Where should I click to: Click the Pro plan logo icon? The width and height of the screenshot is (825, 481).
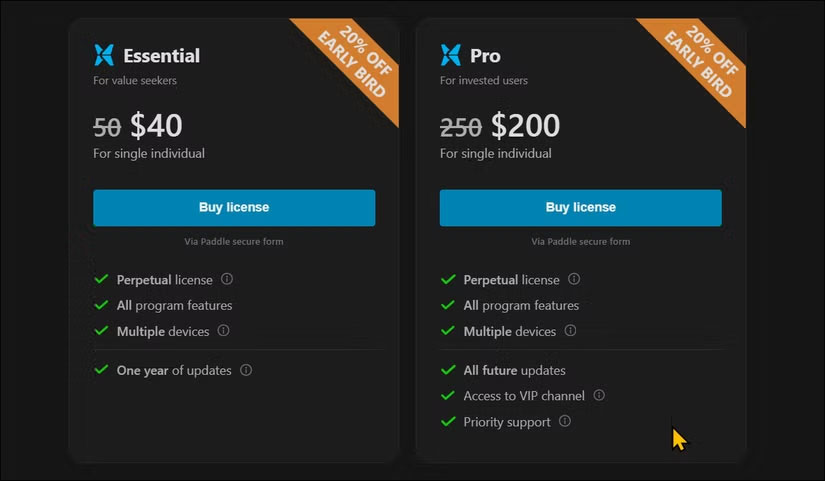(x=451, y=55)
